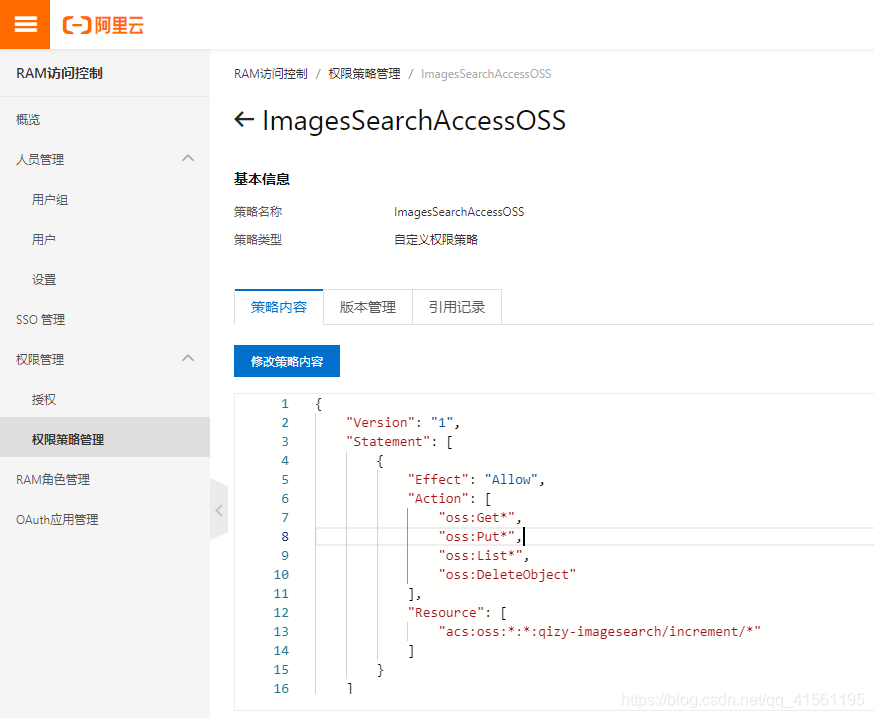Click the "Resource" key in the code
The image size is (874, 718).
[445, 613]
